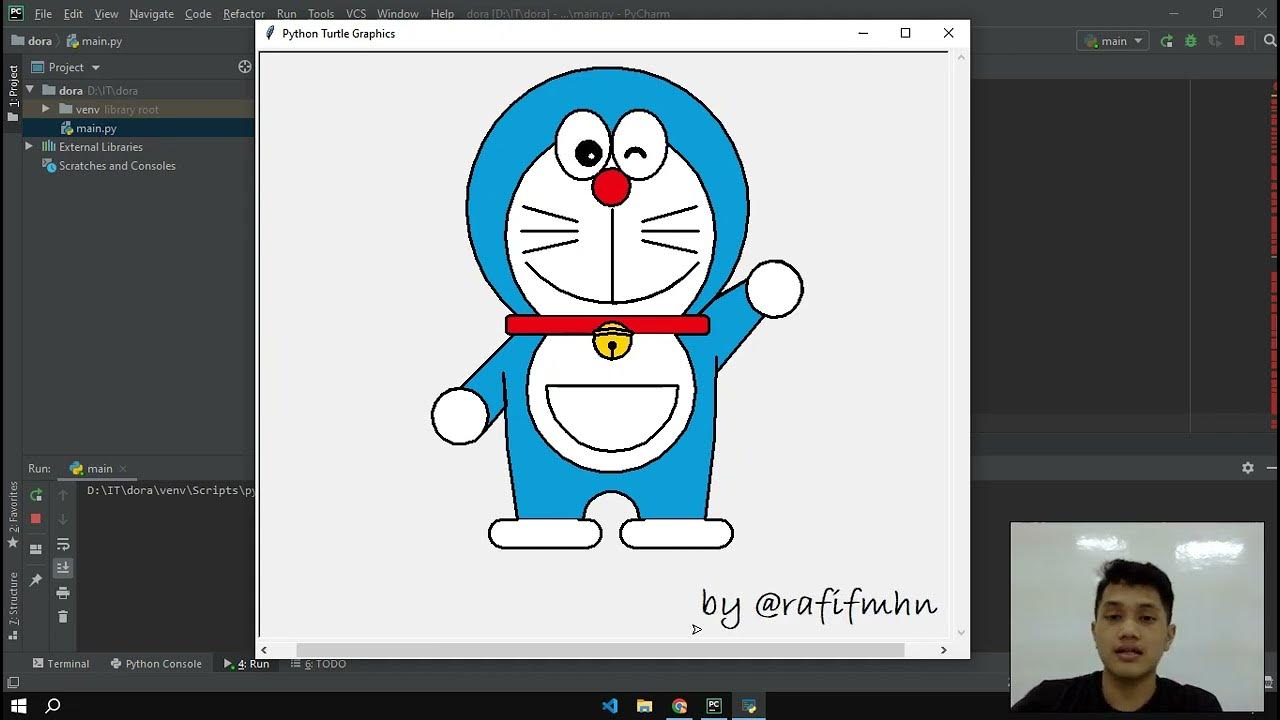
Task: Open Search Everywhere magnifier in PyCharm
Action: click(x=1270, y=41)
